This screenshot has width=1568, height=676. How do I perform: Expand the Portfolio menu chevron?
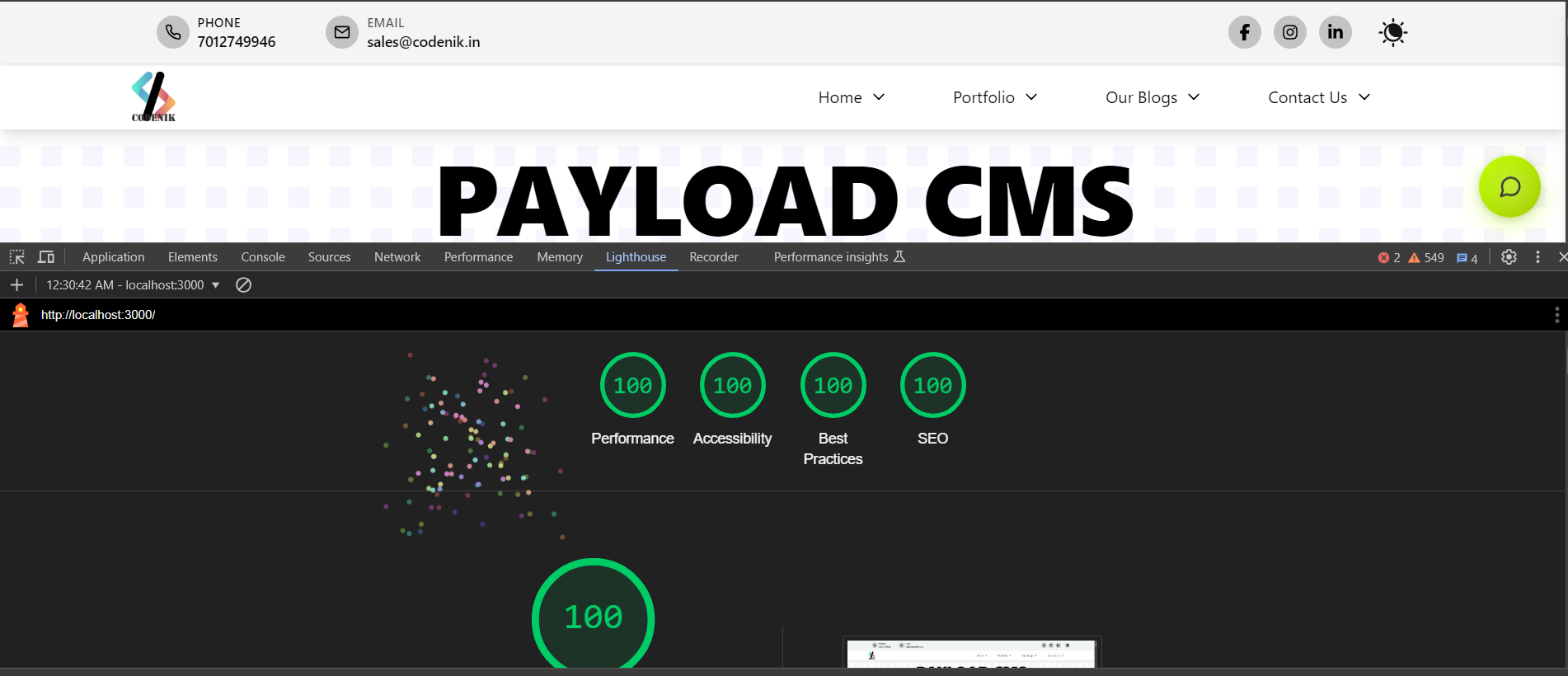click(1031, 97)
